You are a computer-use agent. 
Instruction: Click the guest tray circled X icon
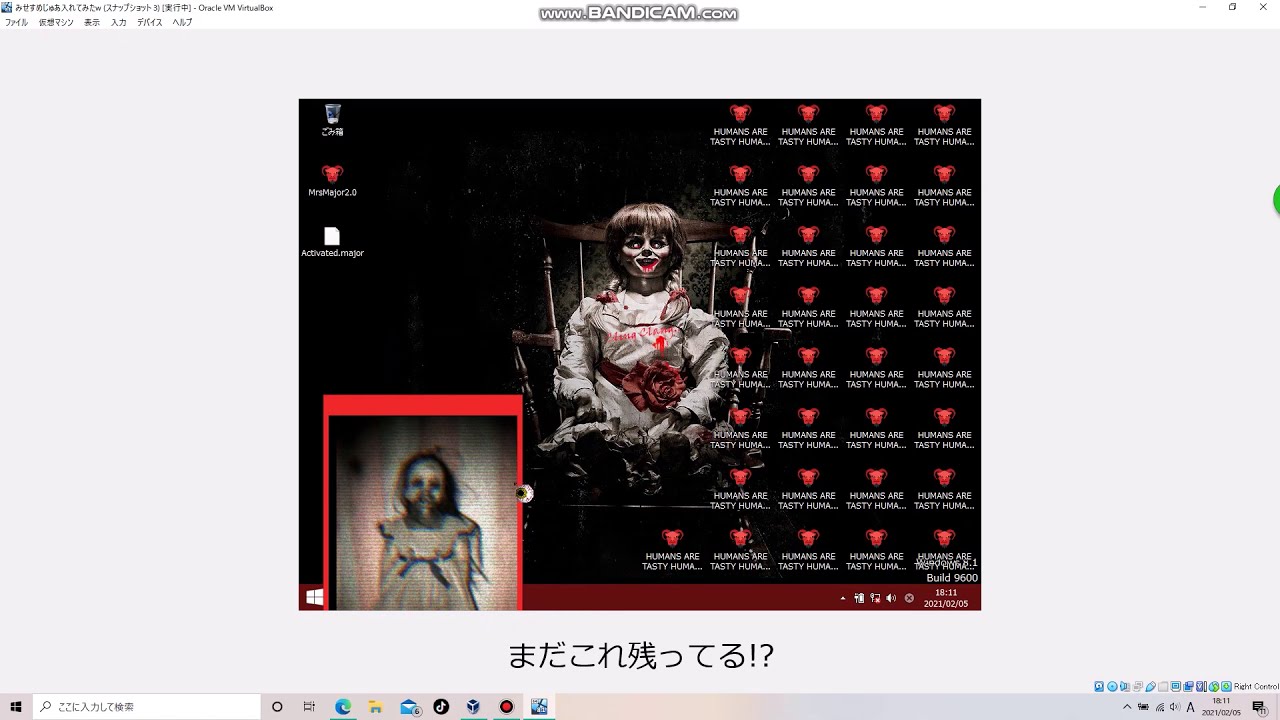(x=909, y=598)
